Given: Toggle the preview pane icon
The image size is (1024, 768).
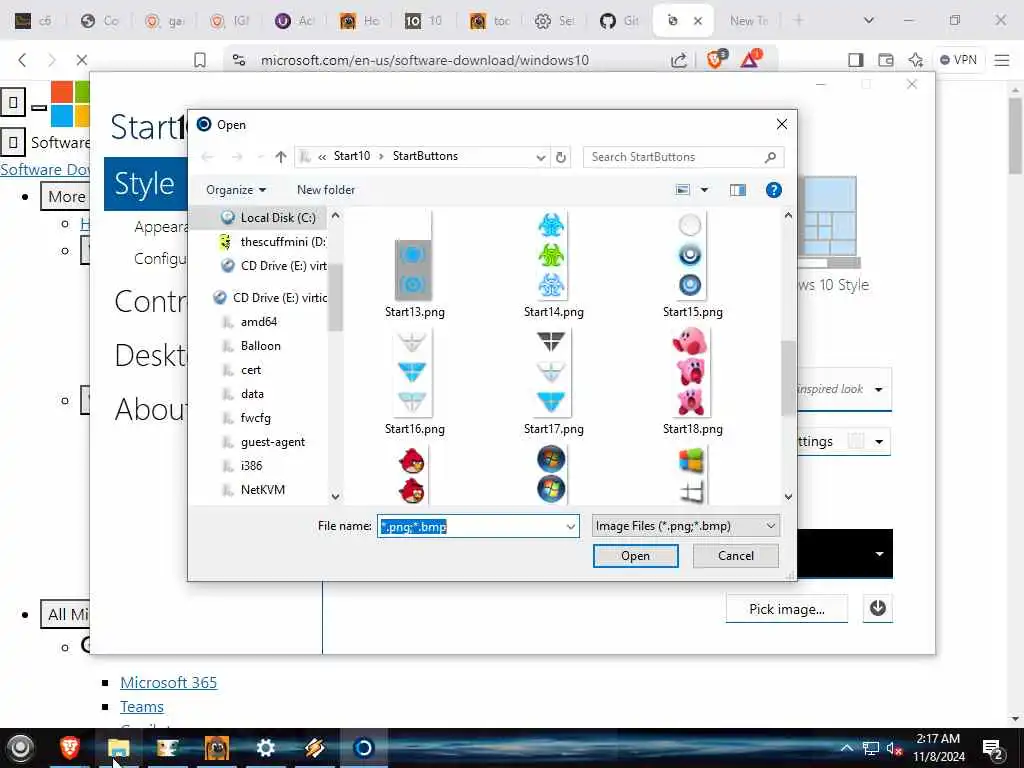Looking at the screenshot, I should pyautogui.click(x=738, y=190).
